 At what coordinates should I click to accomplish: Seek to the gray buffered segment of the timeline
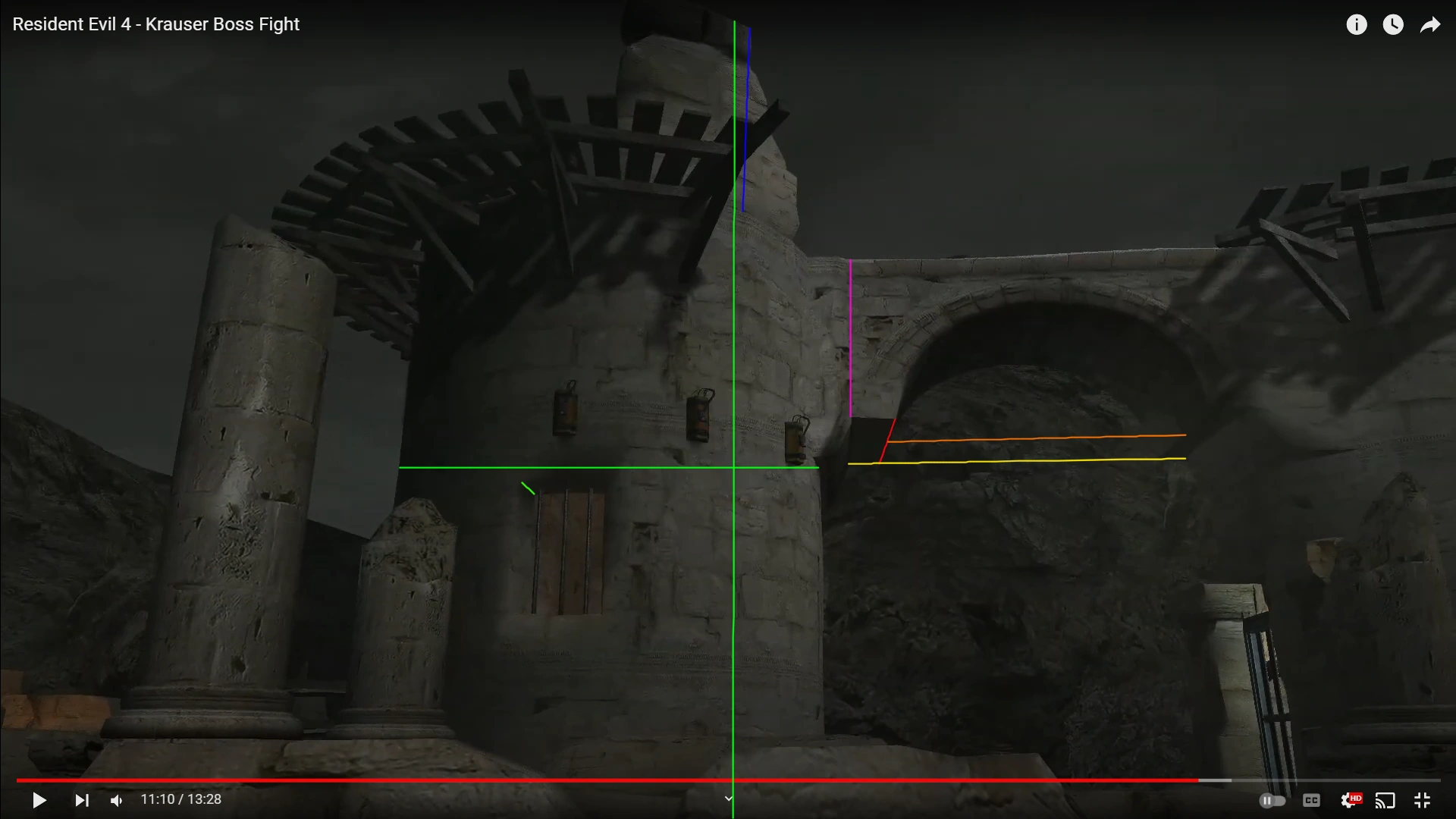tap(1215, 780)
